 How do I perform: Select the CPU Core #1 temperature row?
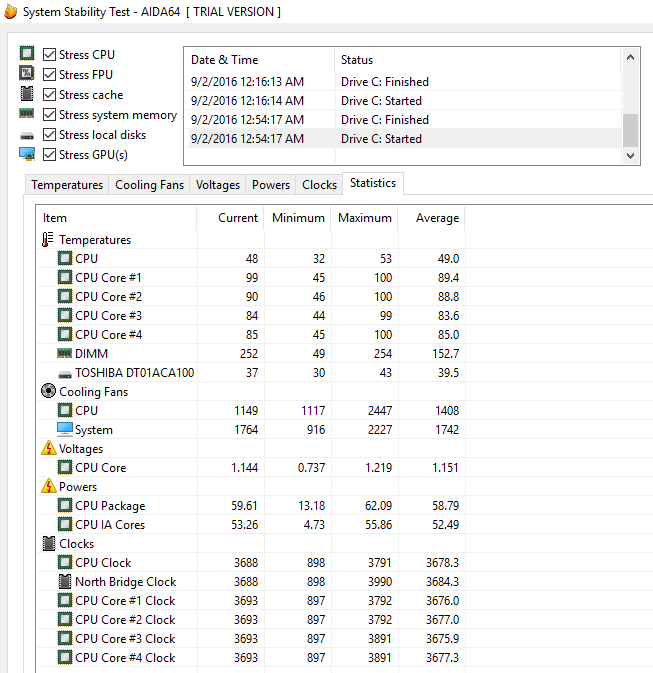tap(108, 278)
